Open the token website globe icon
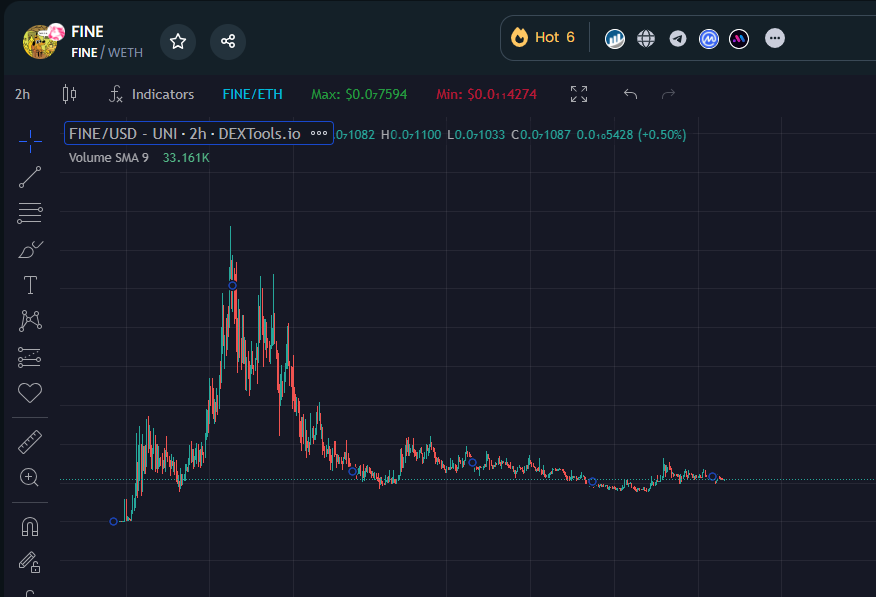Screen dimensions: 876x597 646,39
